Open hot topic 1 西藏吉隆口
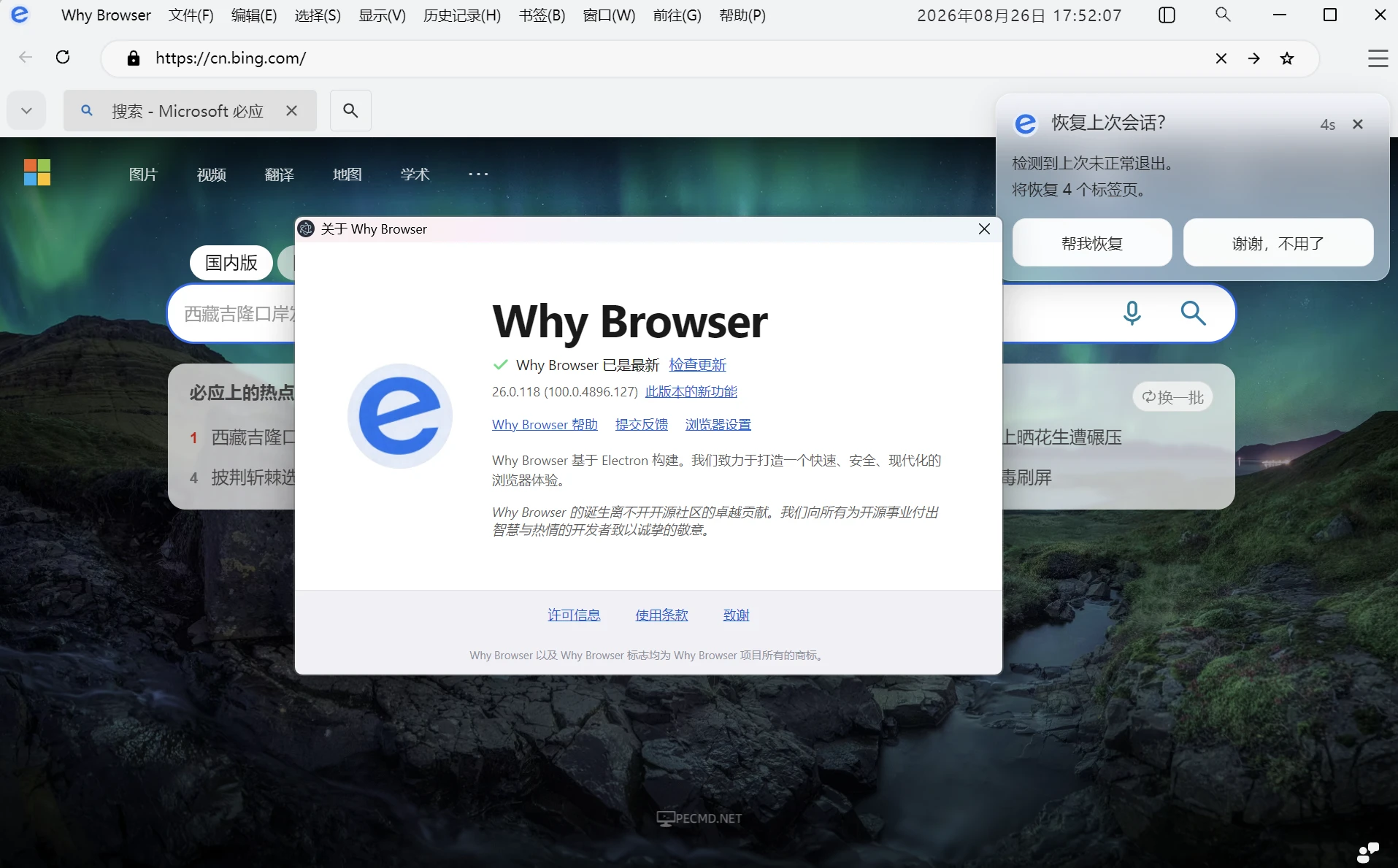 click(x=252, y=437)
